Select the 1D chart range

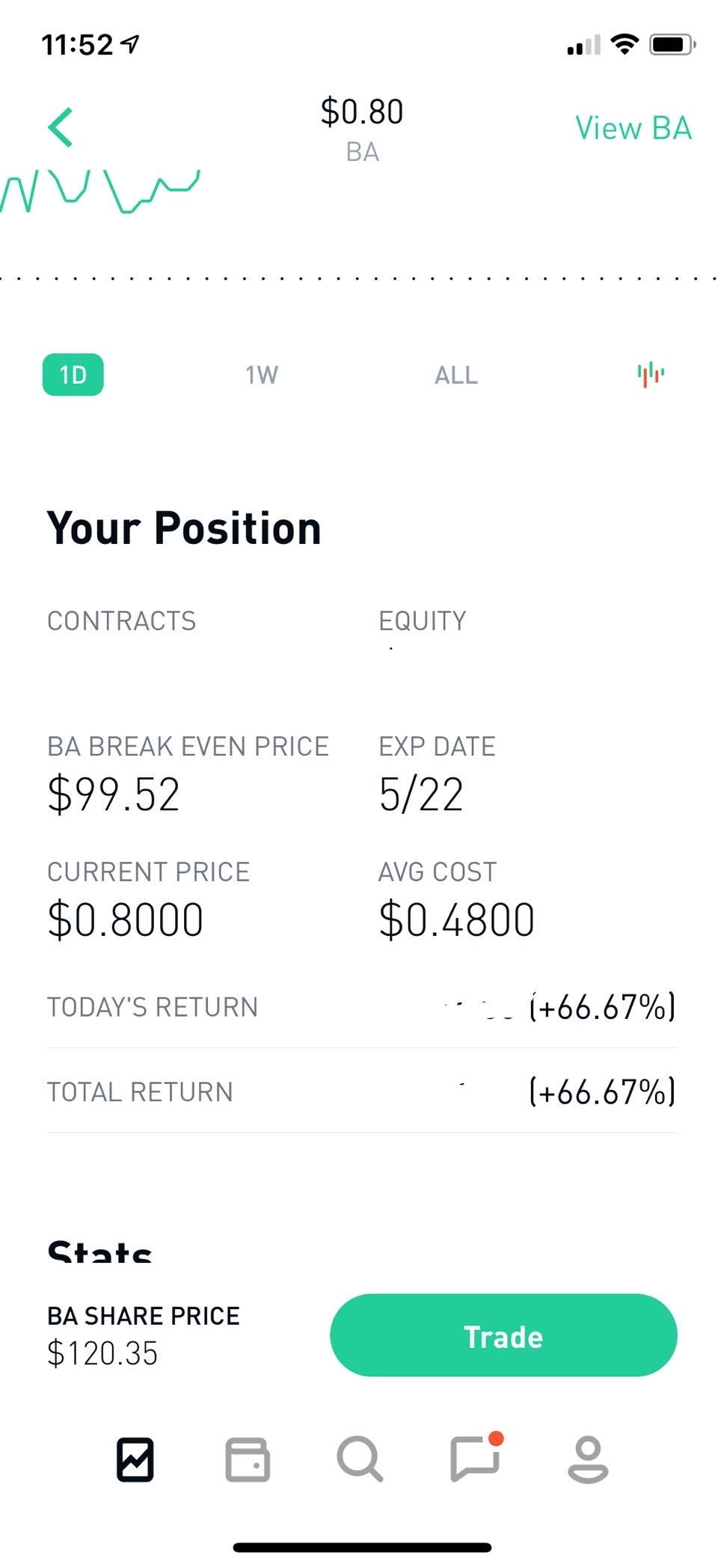[x=73, y=375]
